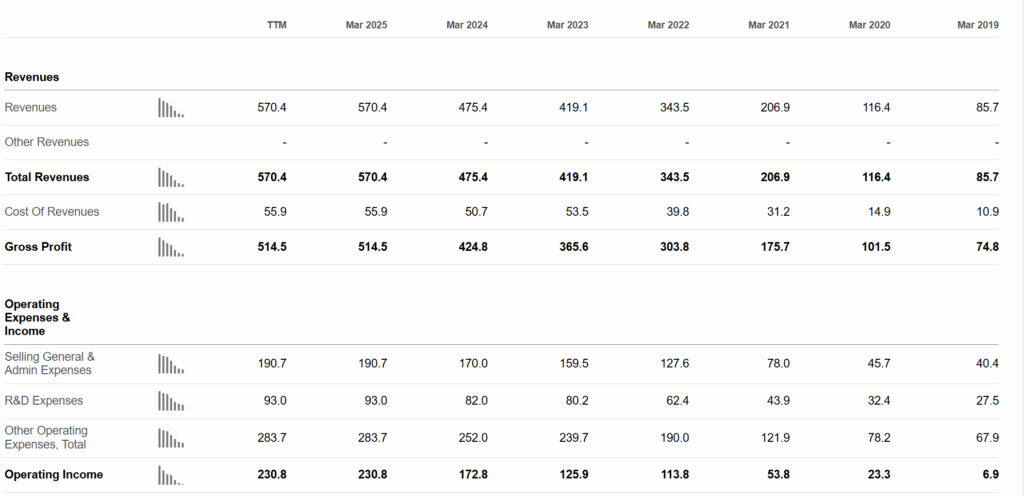Select the Cost Of Revenues row label

(52, 212)
